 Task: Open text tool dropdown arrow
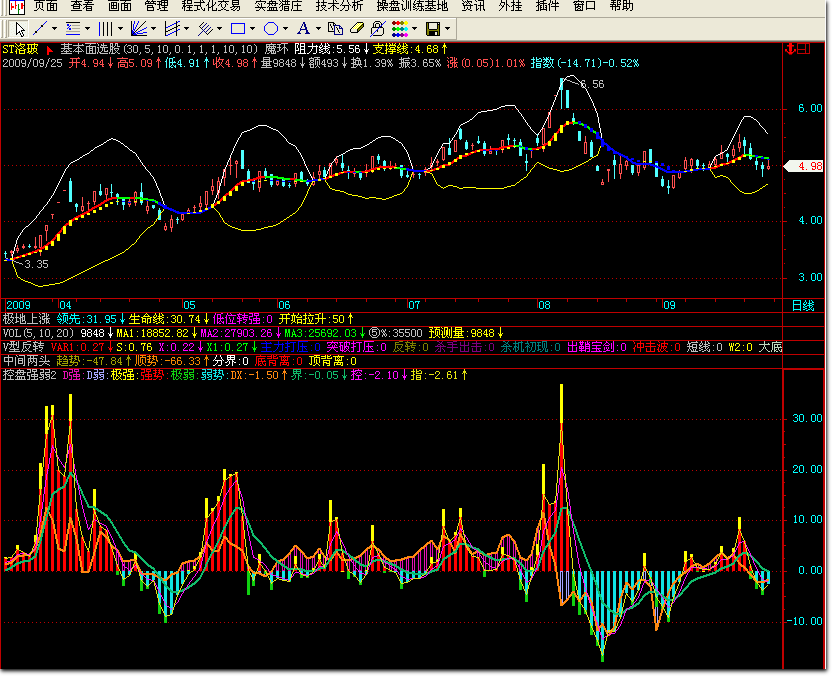coord(318,29)
